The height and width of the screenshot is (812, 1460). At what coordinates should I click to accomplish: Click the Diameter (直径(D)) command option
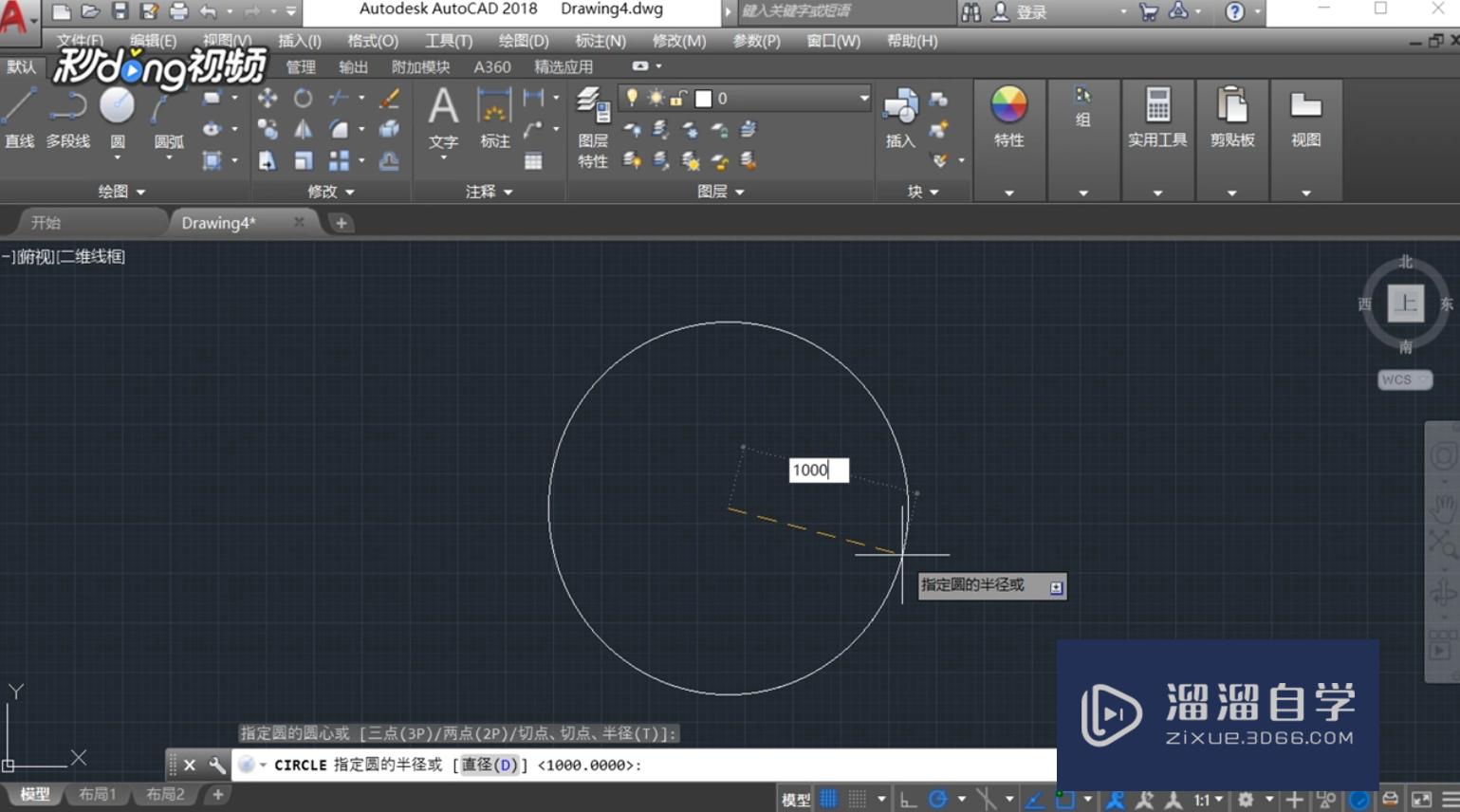click(x=490, y=765)
